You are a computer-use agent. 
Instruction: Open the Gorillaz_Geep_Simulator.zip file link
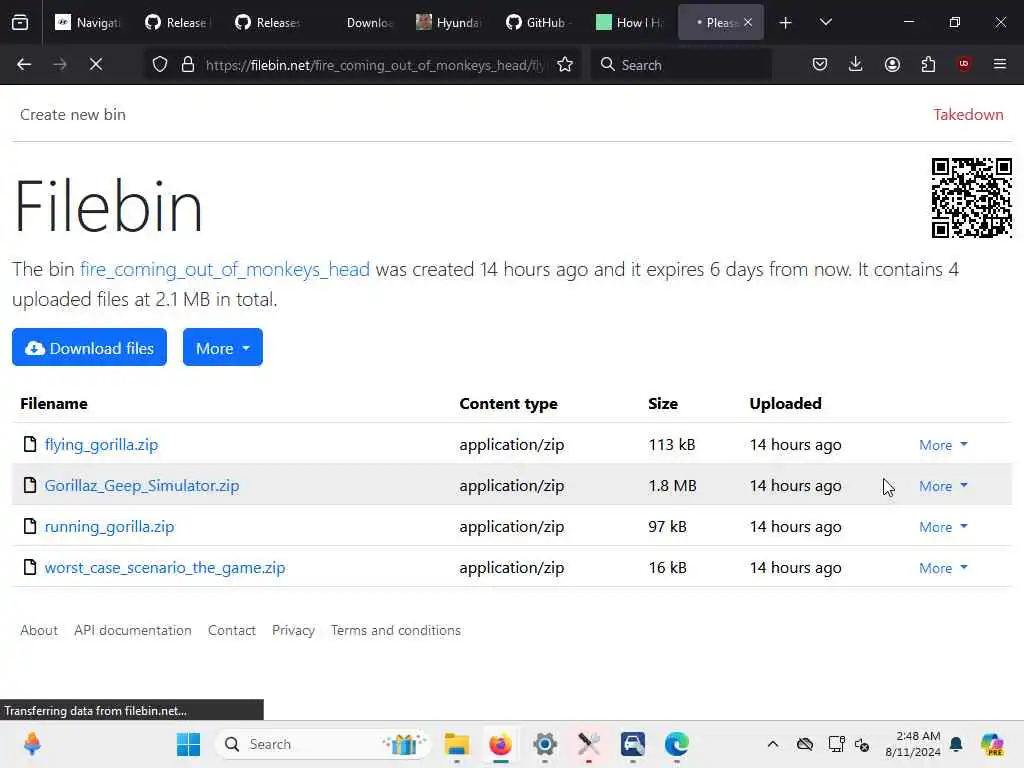click(x=142, y=486)
